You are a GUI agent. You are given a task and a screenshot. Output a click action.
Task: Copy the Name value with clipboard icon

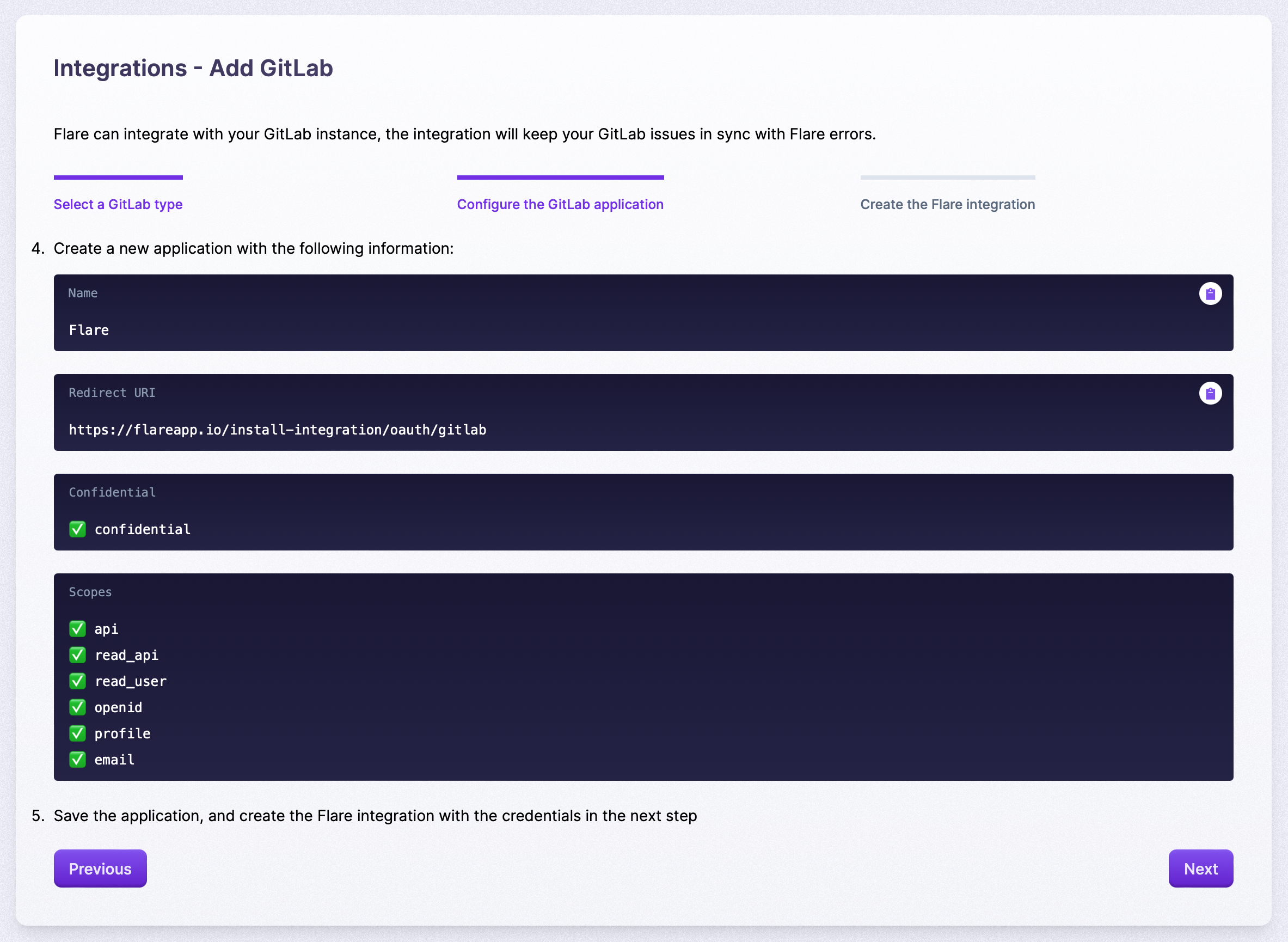(x=1210, y=293)
